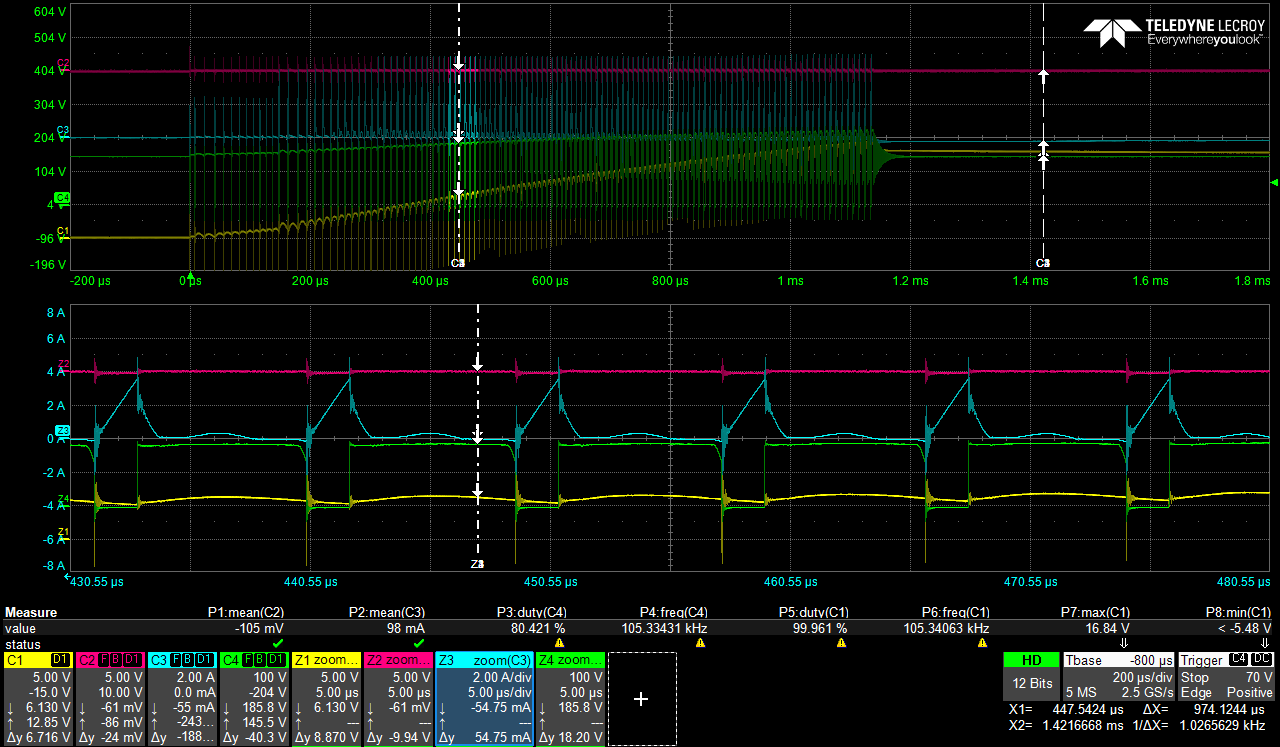This screenshot has width=1280, height=747.
Task: Open the C4 channel descriptor box
Action: (x=254, y=699)
